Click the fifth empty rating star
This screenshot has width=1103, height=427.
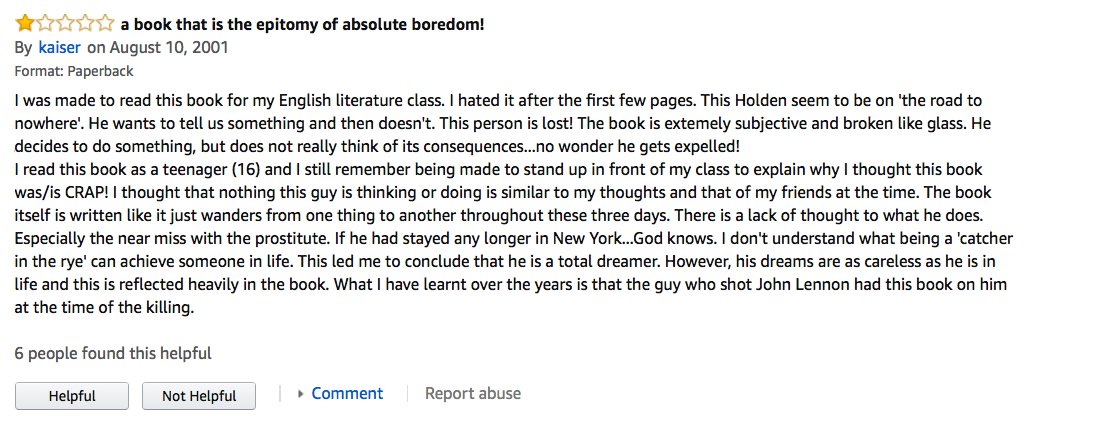tap(105, 24)
